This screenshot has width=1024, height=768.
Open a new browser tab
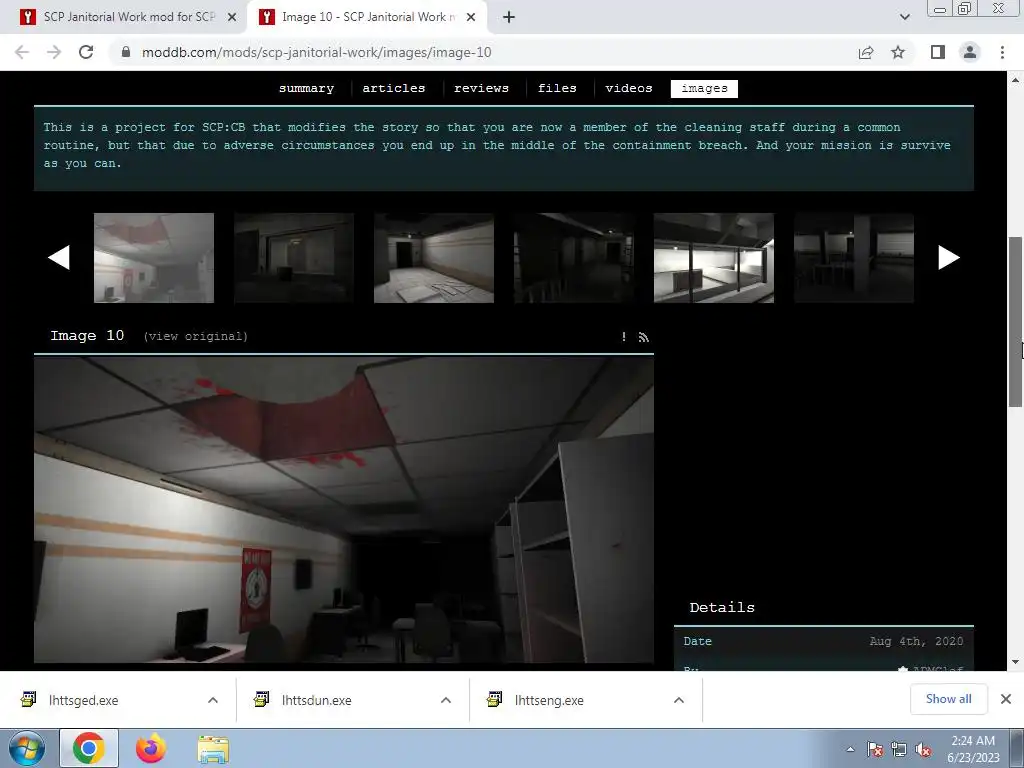coord(509,18)
